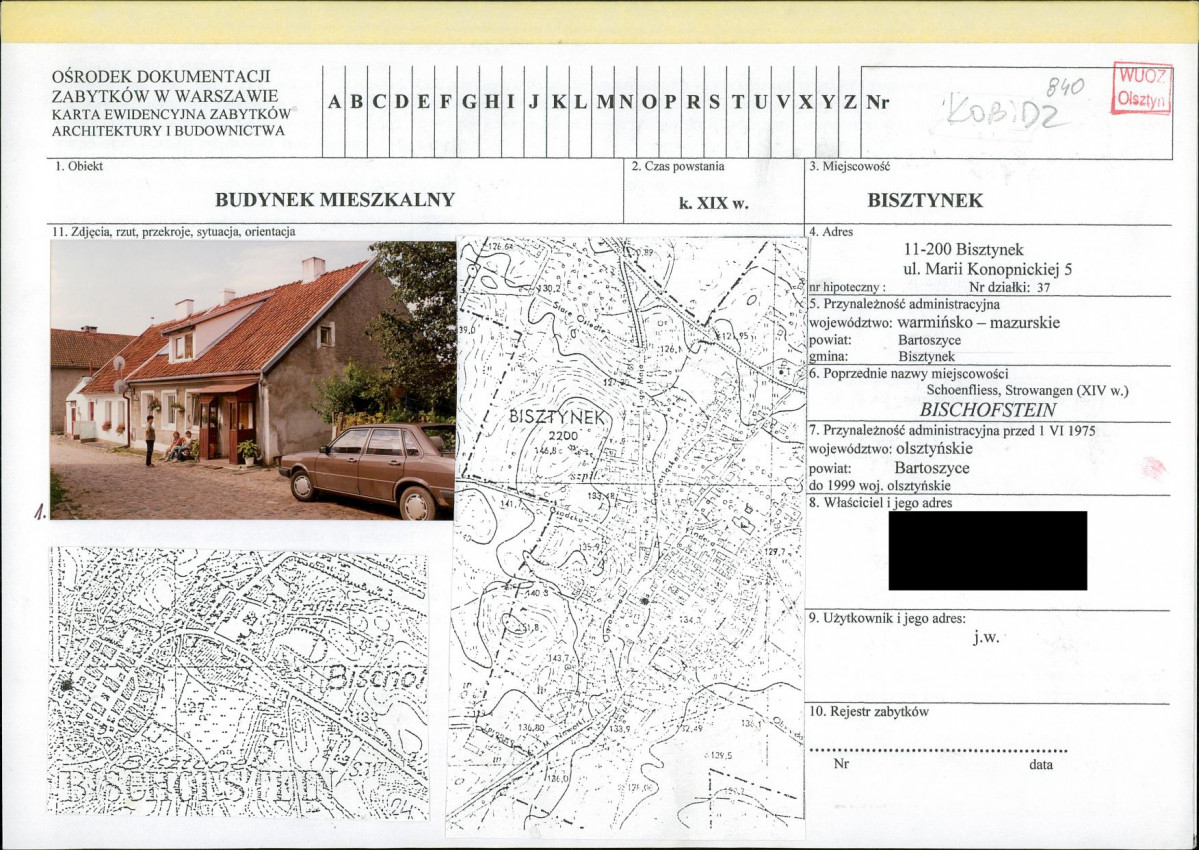1199x850 pixels.
Task: Select the letter O index cell
Action: click(x=648, y=102)
